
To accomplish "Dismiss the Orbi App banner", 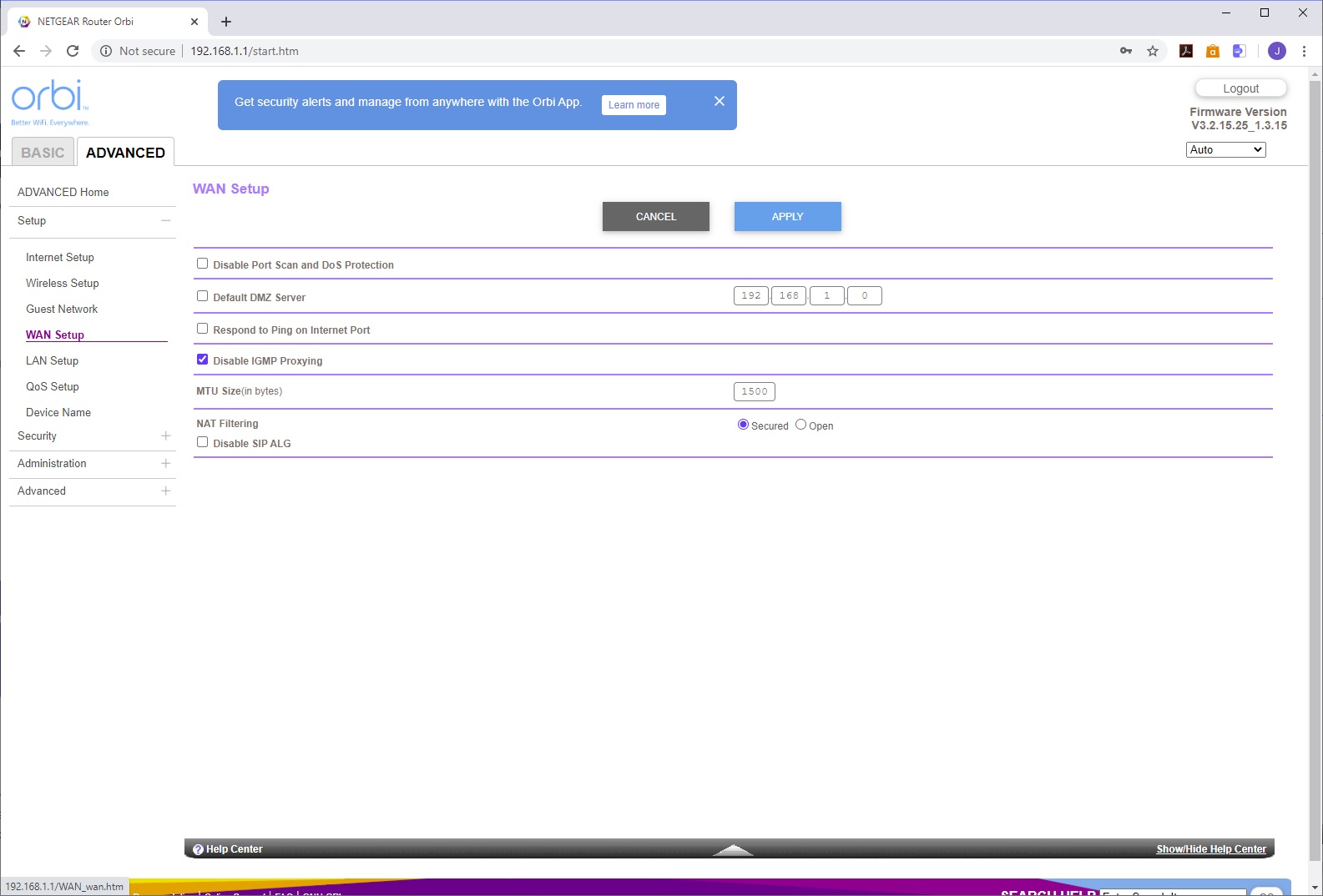I will coord(720,101).
